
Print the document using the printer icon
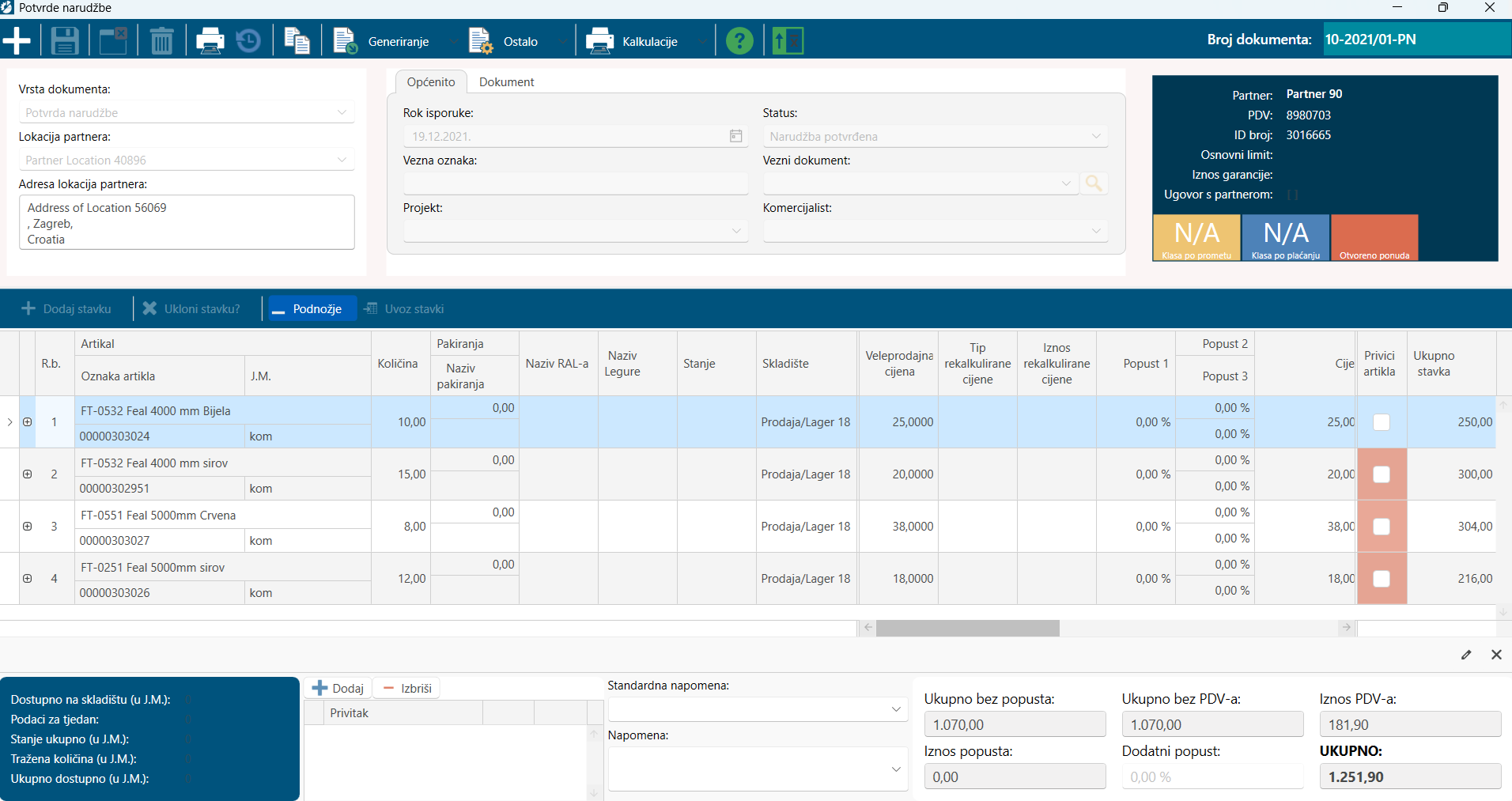(210, 40)
